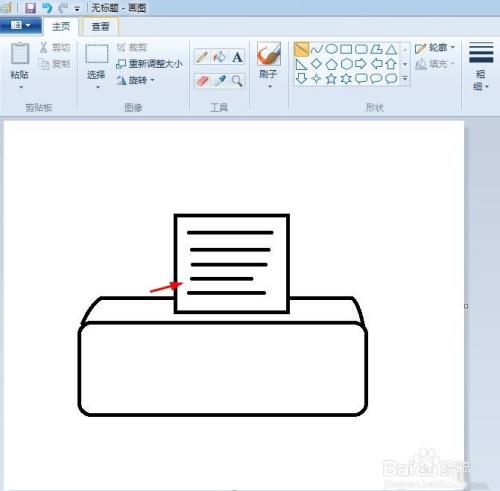Select the Text tool
The width and height of the screenshot is (500, 491).
point(237,57)
